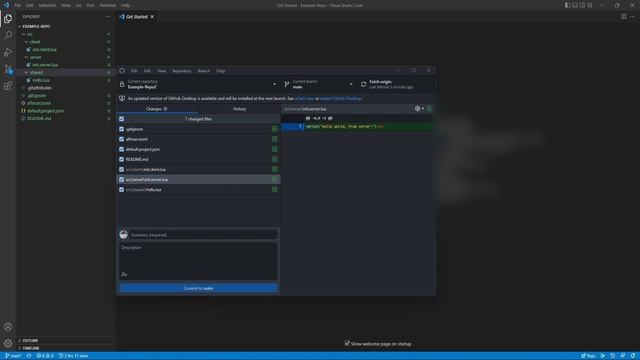Uncheck default.project.json file checkbox
Viewport: 640px width, 360px height.
click(x=121, y=149)
